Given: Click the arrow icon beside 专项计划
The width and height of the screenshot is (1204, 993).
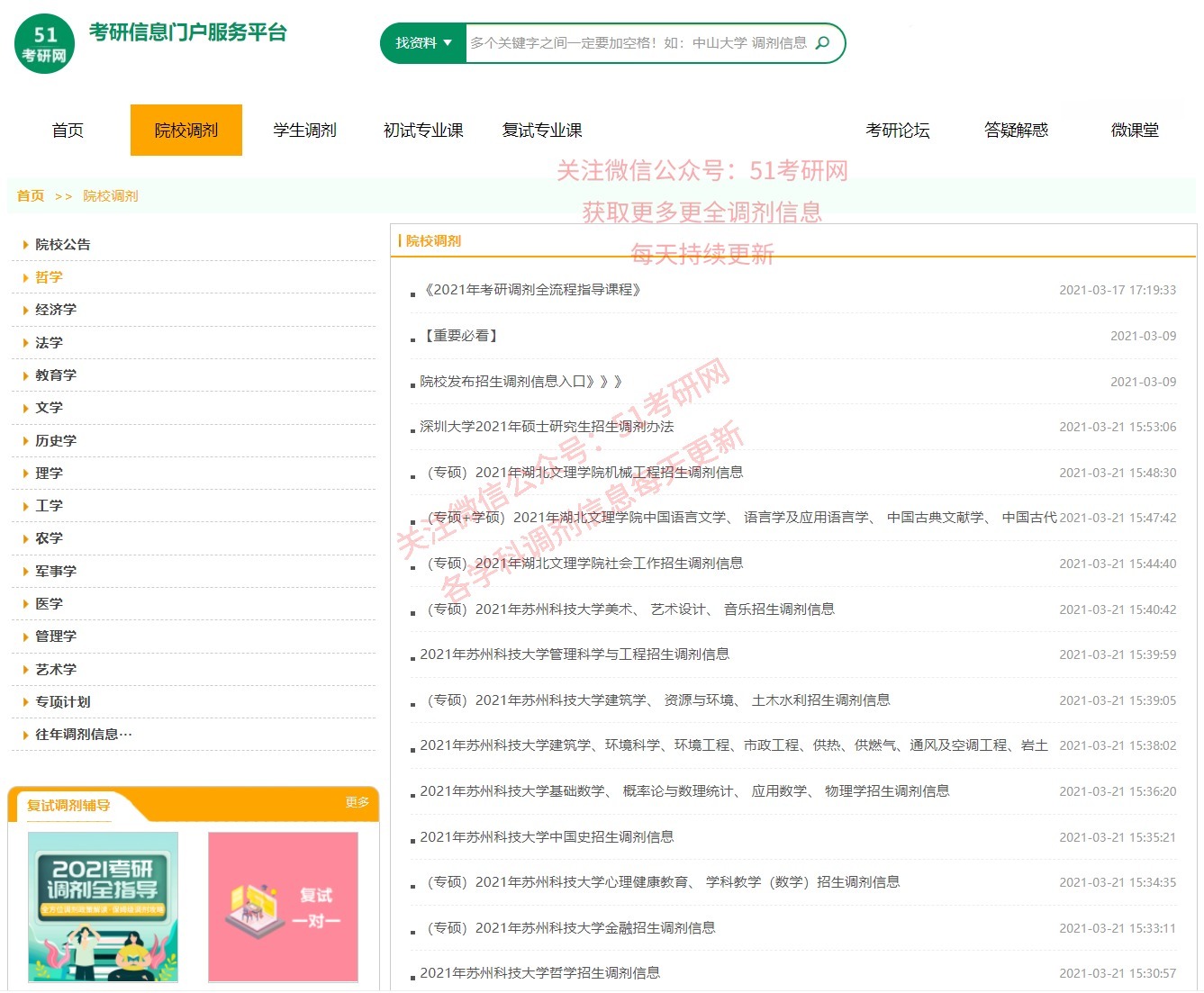Looking at the screenshot, I should point(23,701).
